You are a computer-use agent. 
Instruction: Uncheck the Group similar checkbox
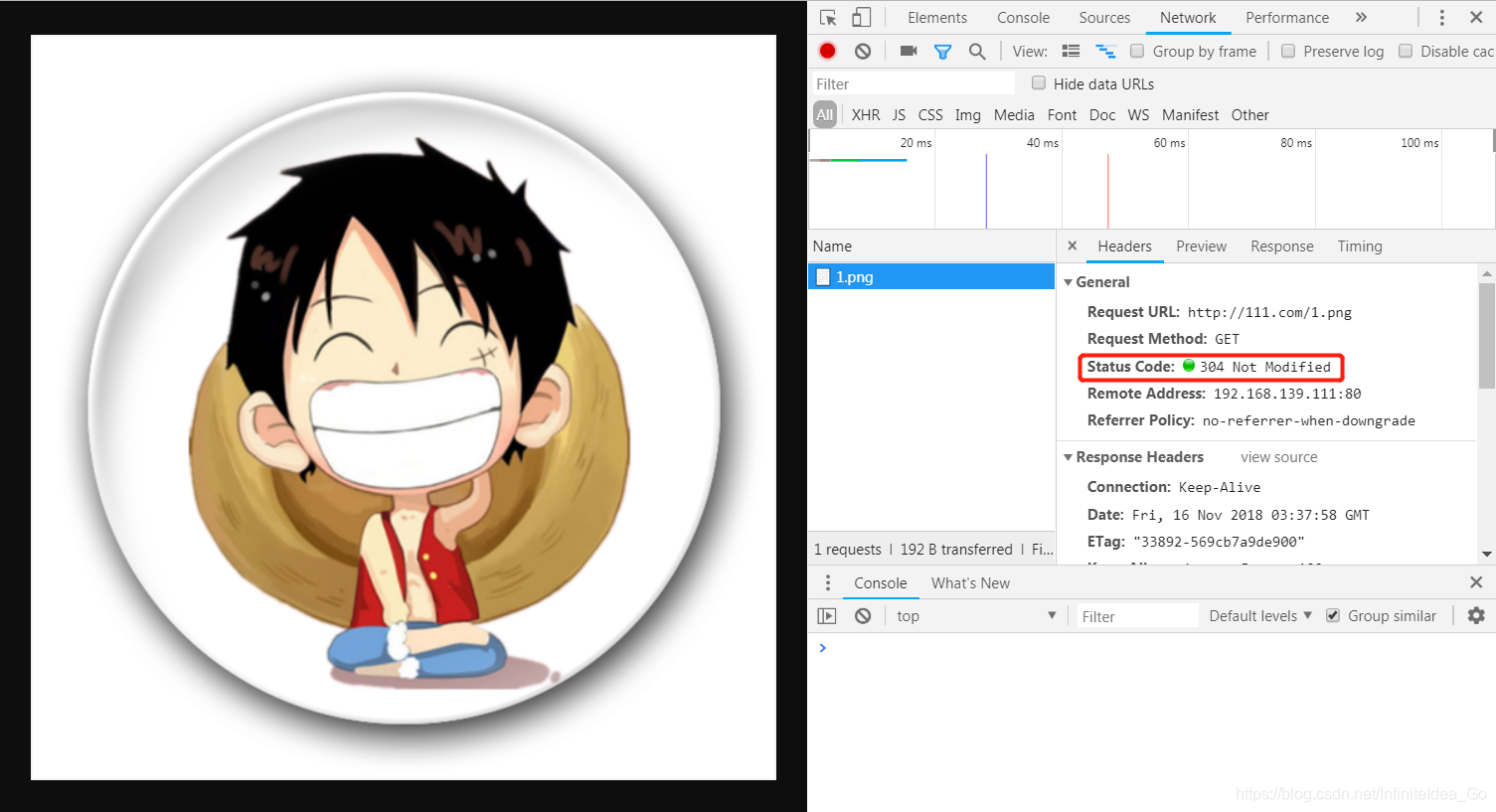click(1333, 615)
